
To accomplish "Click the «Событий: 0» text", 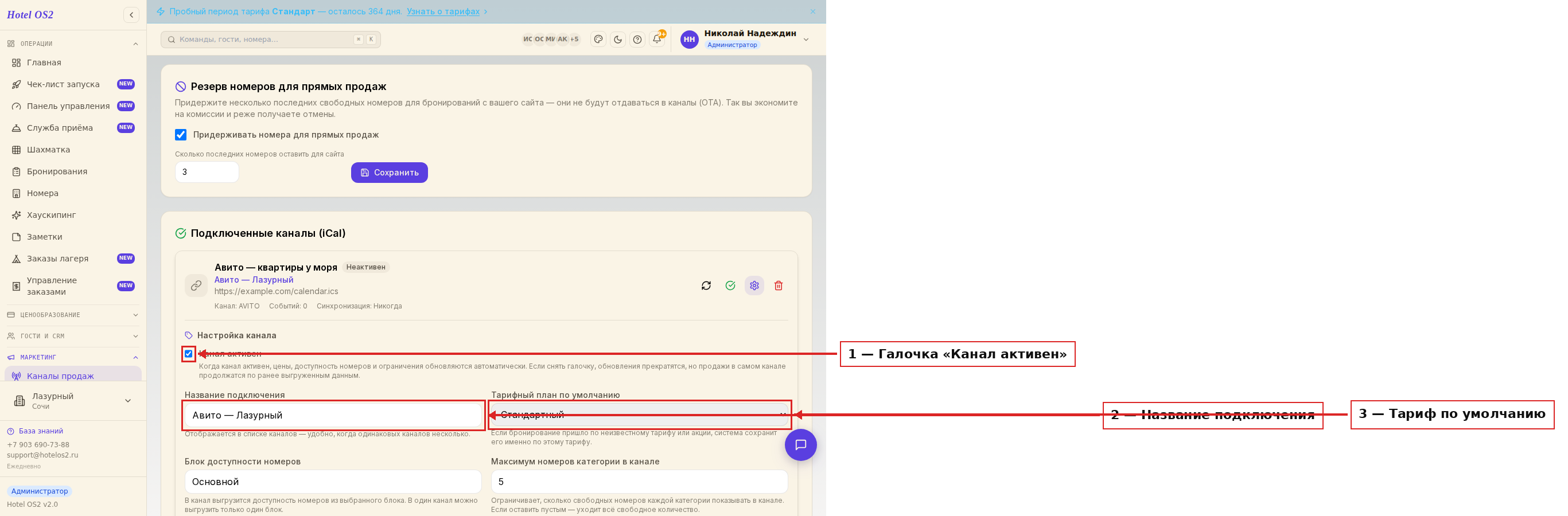I will [288, 306].
